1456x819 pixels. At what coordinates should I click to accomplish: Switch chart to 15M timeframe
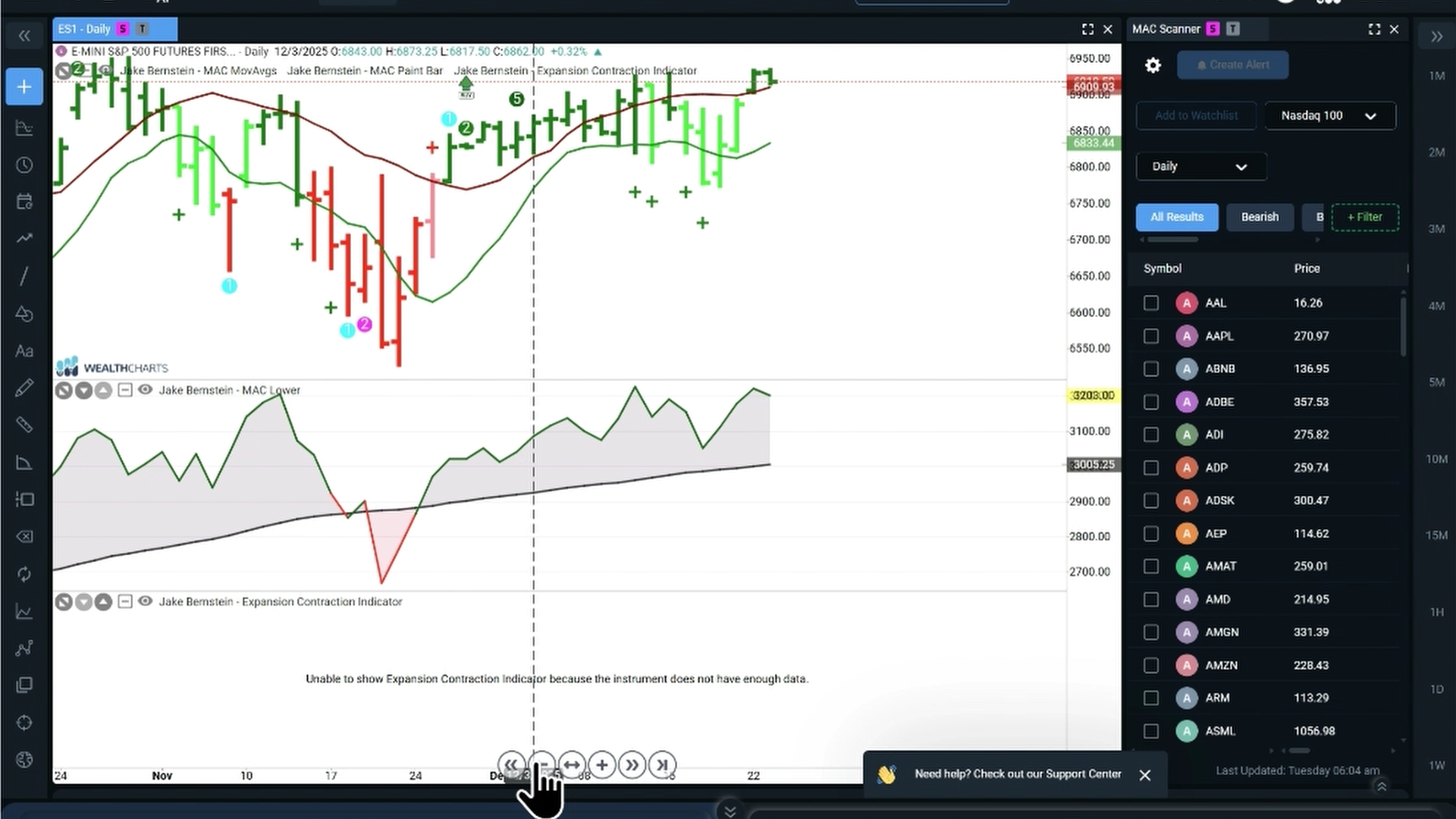[1437, 535]
